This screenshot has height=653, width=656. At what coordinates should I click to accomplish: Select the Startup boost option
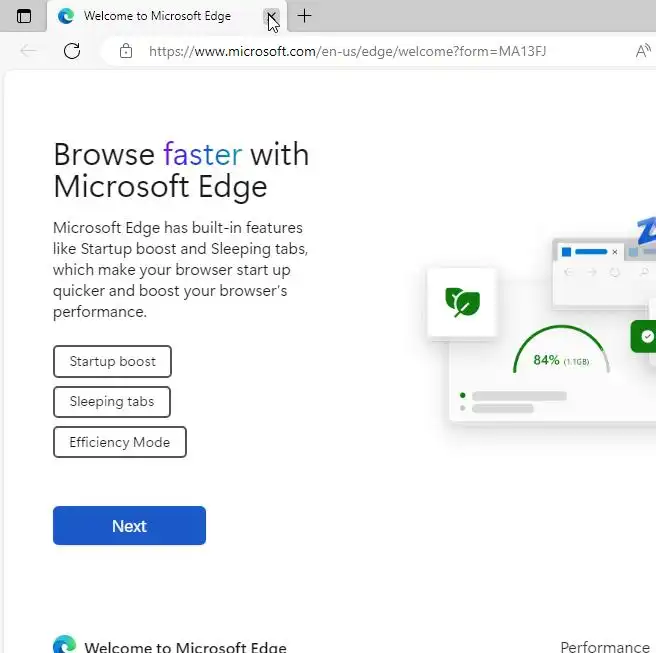coord(113,361)
